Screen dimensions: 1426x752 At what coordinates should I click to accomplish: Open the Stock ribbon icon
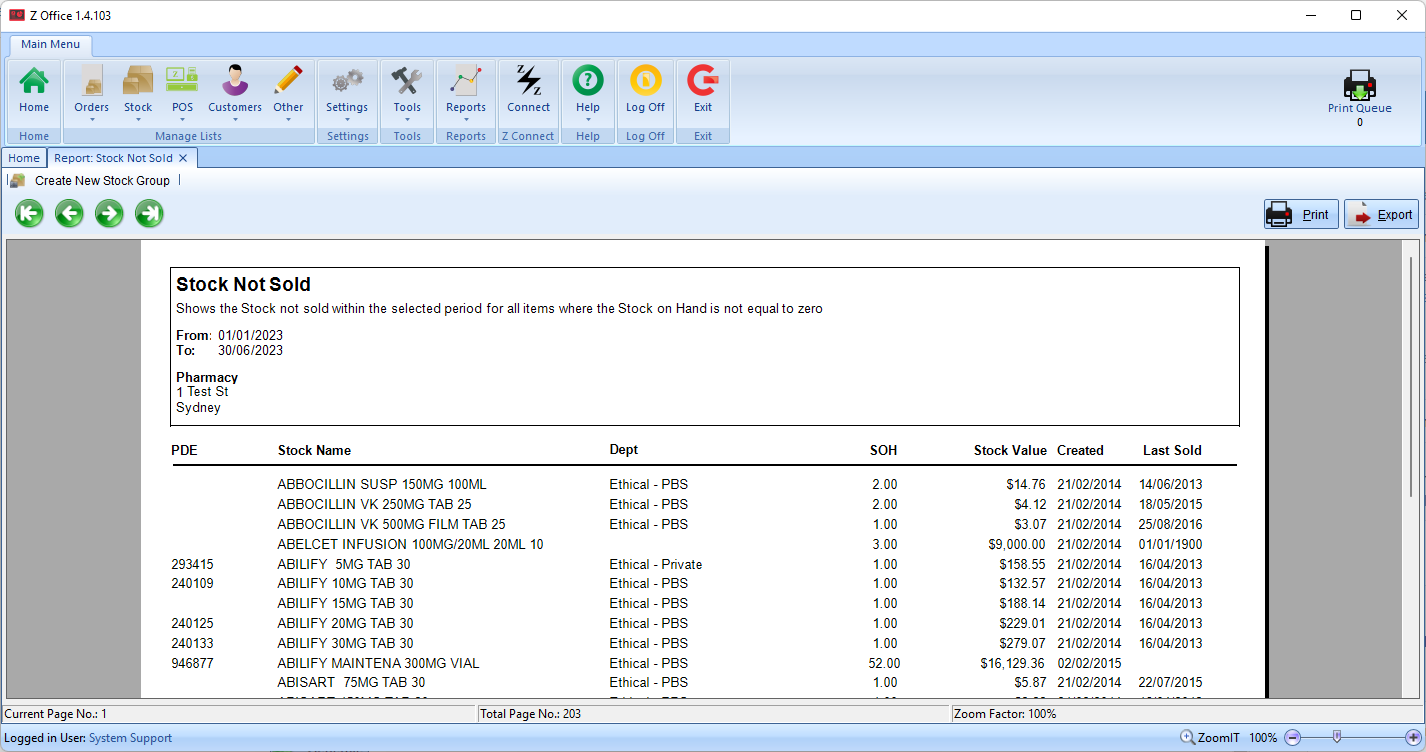pyautogui.click(x=138, y=80)
